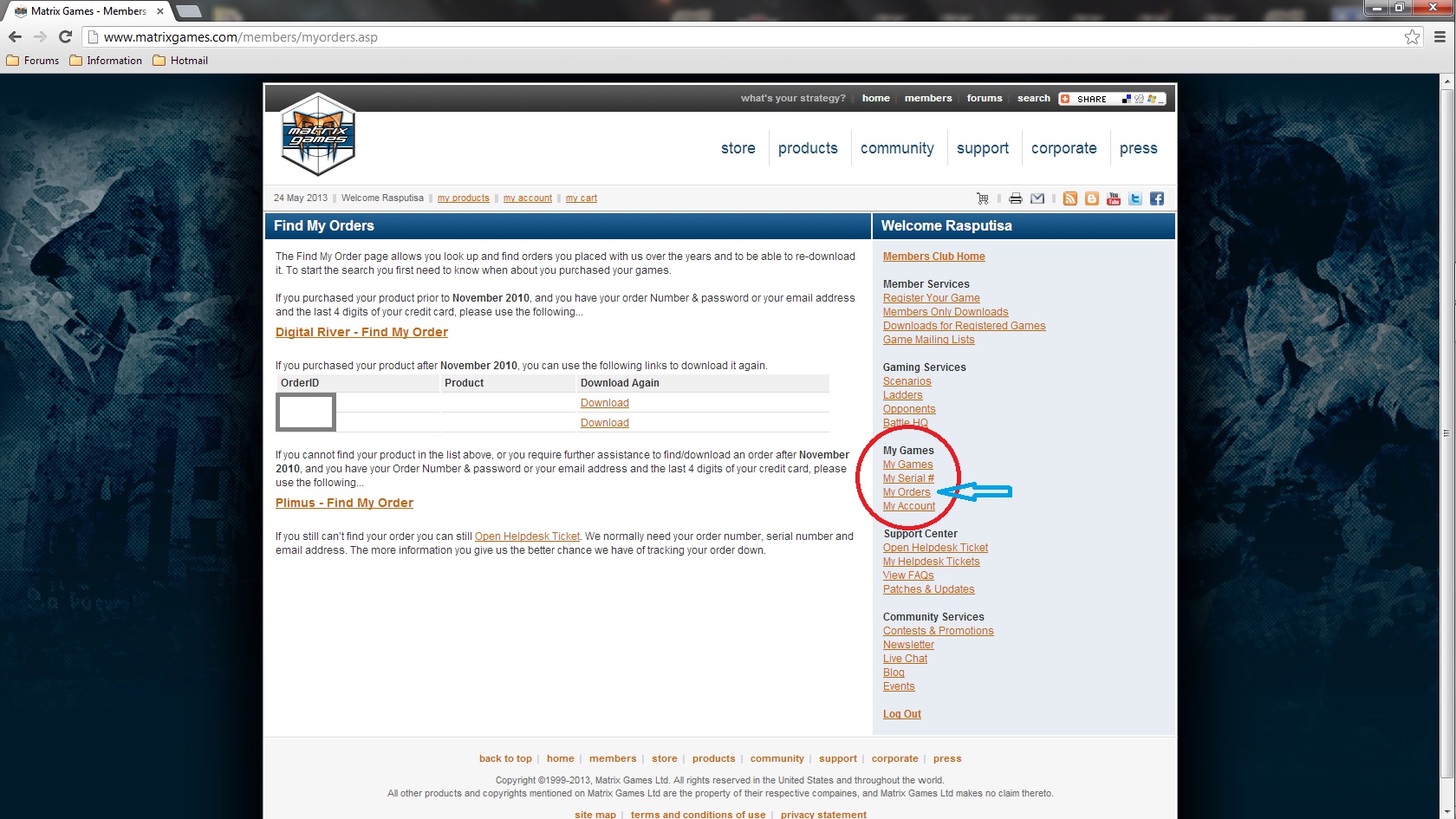This screenshot has width=1456, height=819.
Task: Open the Information bookmark folder
Action: (106, 61)
